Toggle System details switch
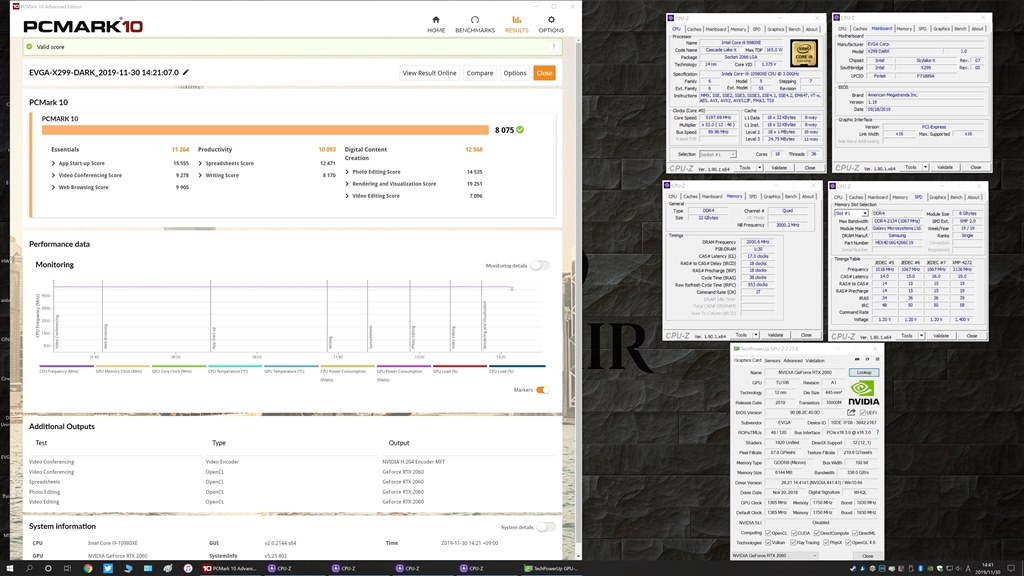 click(x=546, y=527)
